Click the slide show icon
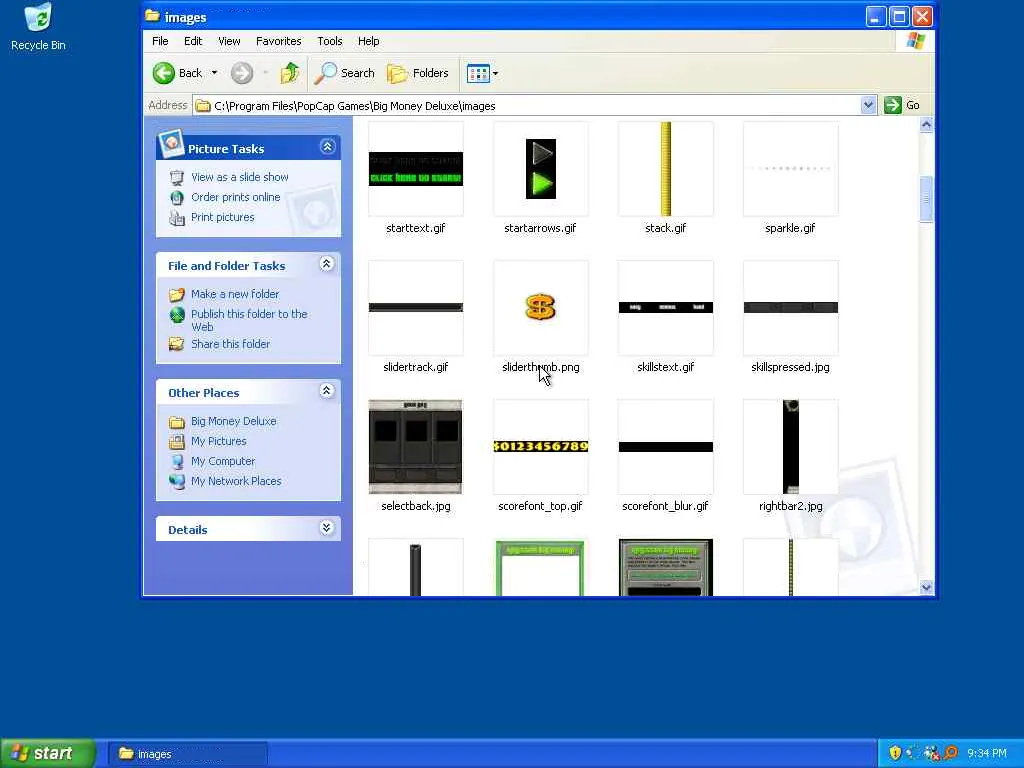 (176, 178)
